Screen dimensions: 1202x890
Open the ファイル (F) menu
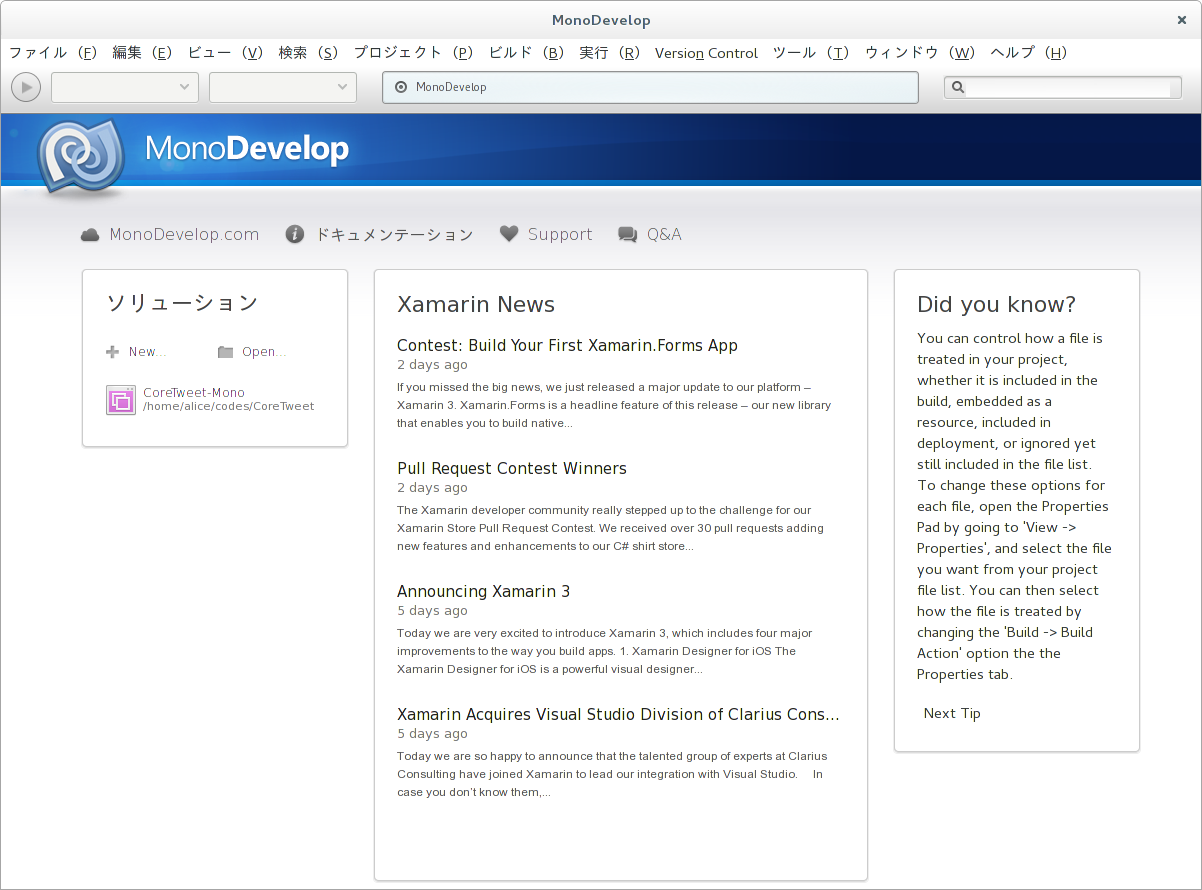tap(53, 53)
